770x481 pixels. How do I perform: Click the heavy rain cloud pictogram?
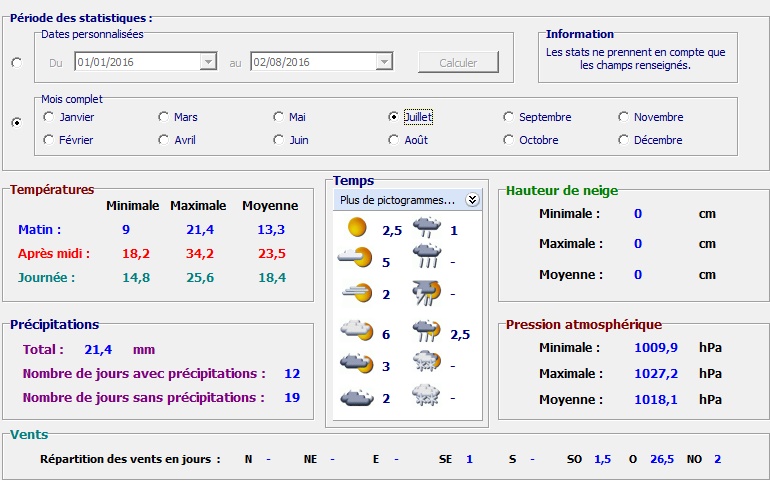point(426,257)
